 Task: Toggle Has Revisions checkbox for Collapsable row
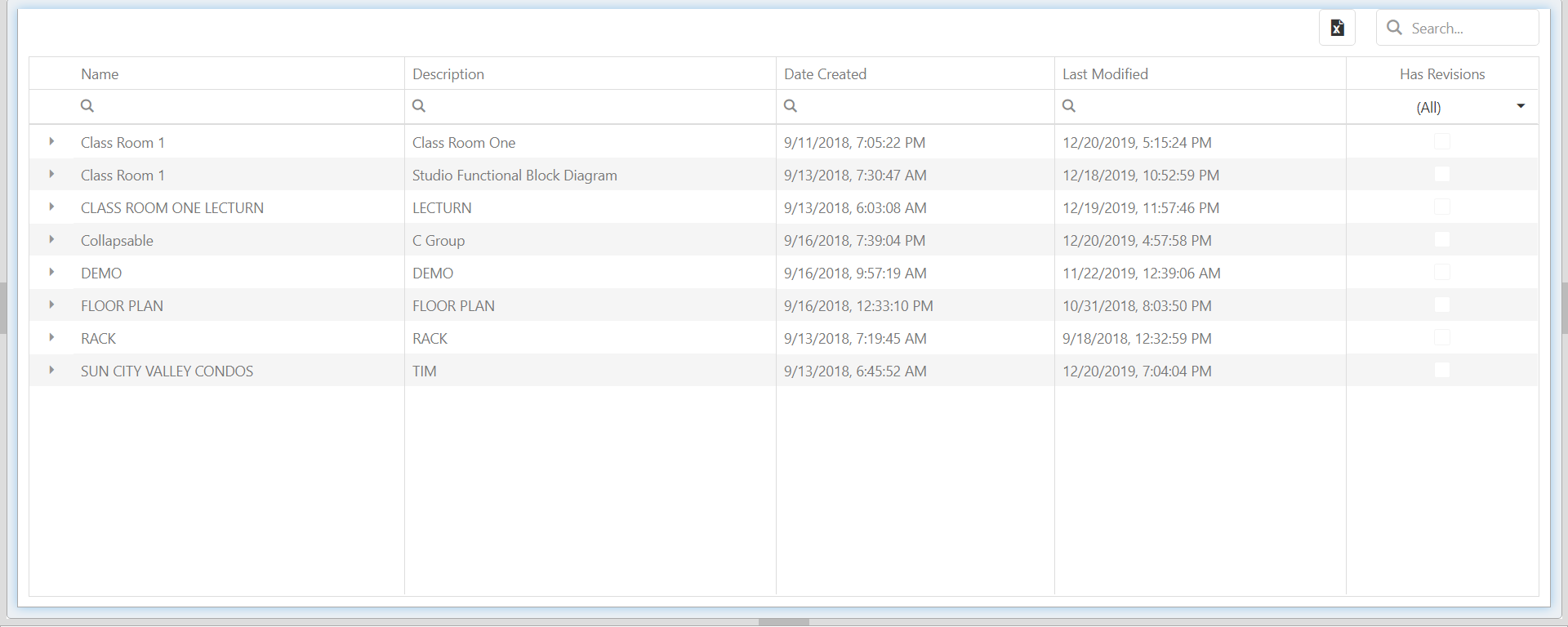click(x=1442, y=240)
